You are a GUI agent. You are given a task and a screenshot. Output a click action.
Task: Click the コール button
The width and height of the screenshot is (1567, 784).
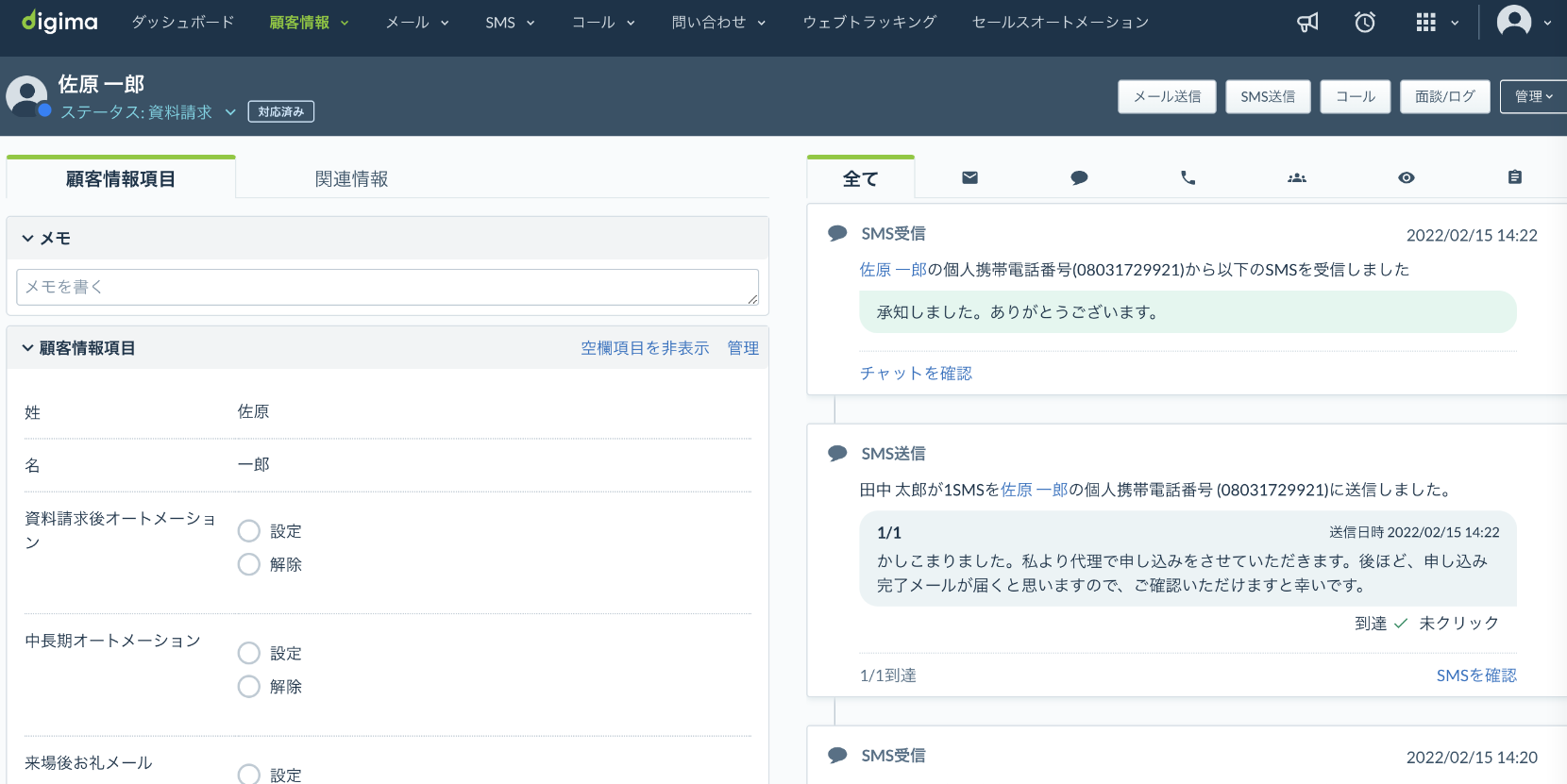pyautogui.click(x=1356, y=96)
